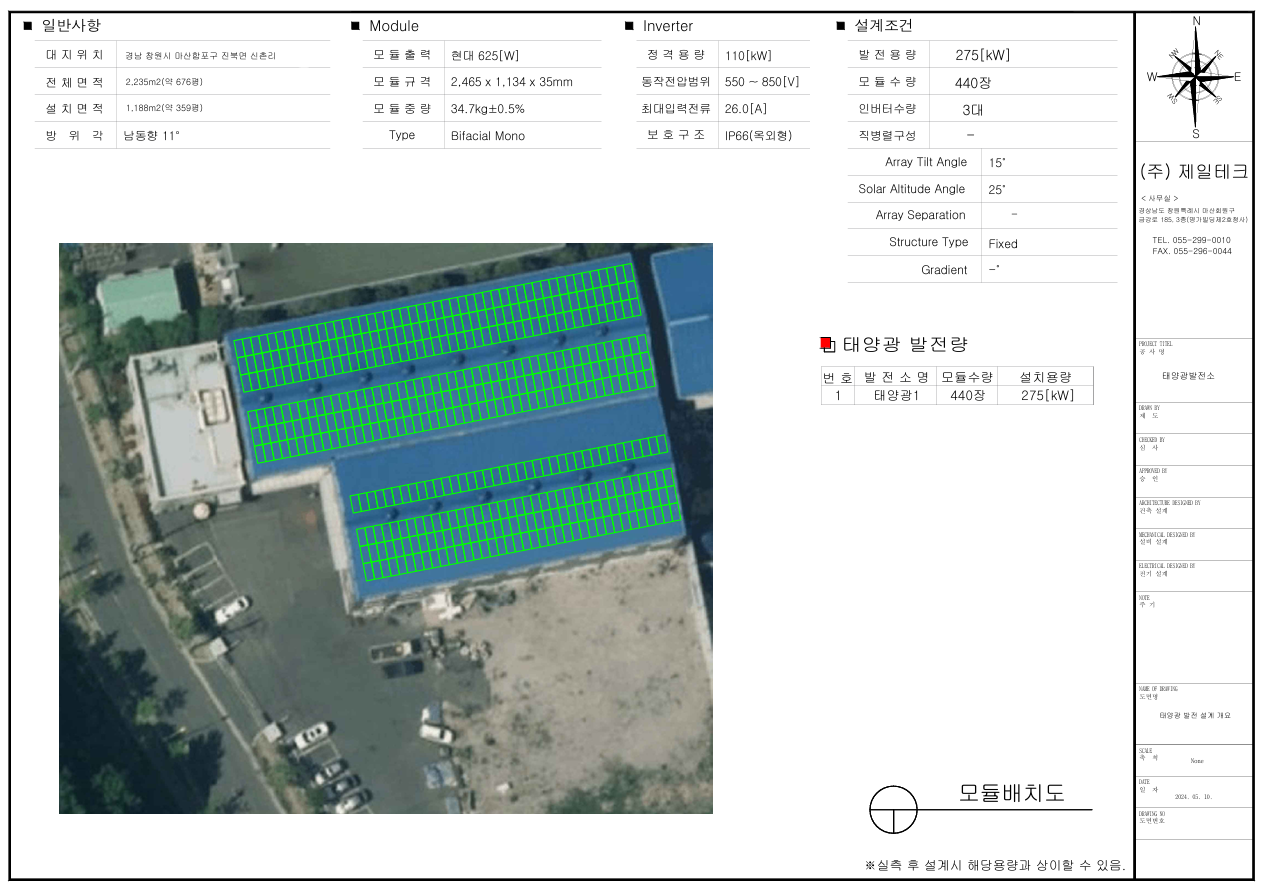Click the 남동향 11° 방위각 value

click(x=151, y=135)
